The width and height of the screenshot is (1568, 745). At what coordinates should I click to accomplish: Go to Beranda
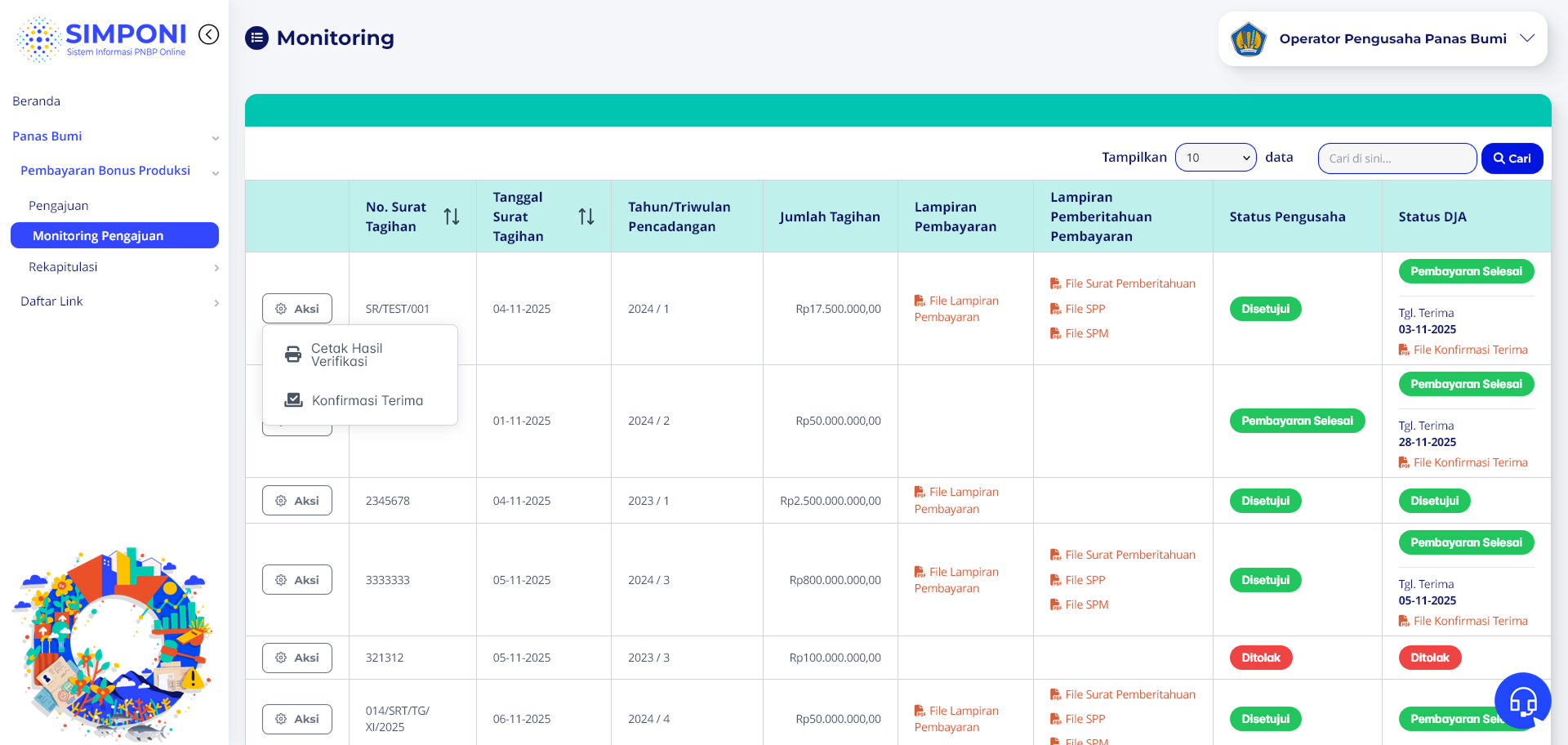click(36, 101)
